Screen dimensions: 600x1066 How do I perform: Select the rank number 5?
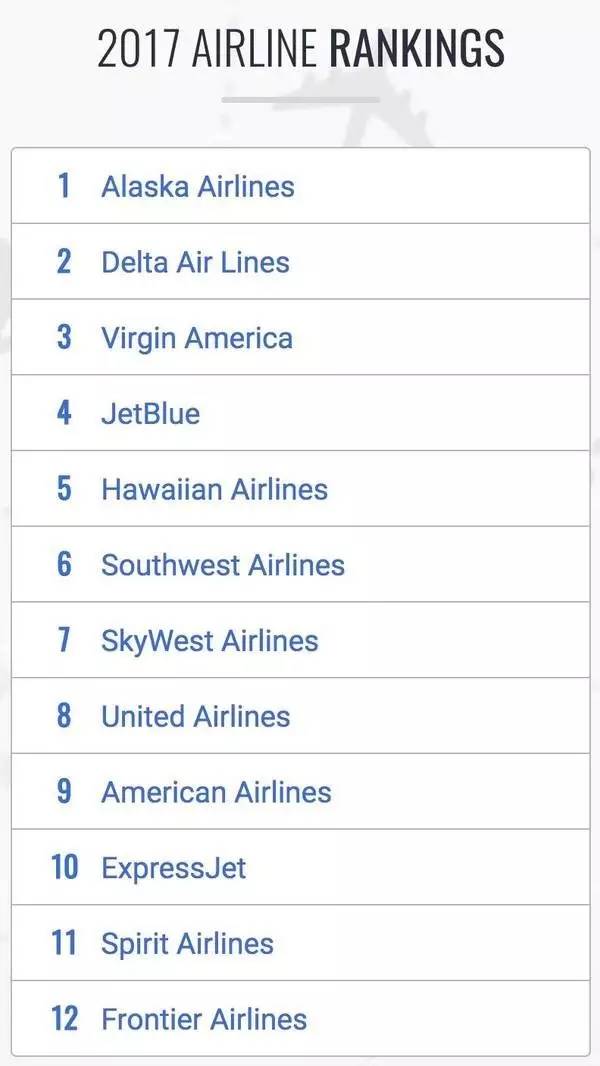pyautogui.click(x=64, y=489)
